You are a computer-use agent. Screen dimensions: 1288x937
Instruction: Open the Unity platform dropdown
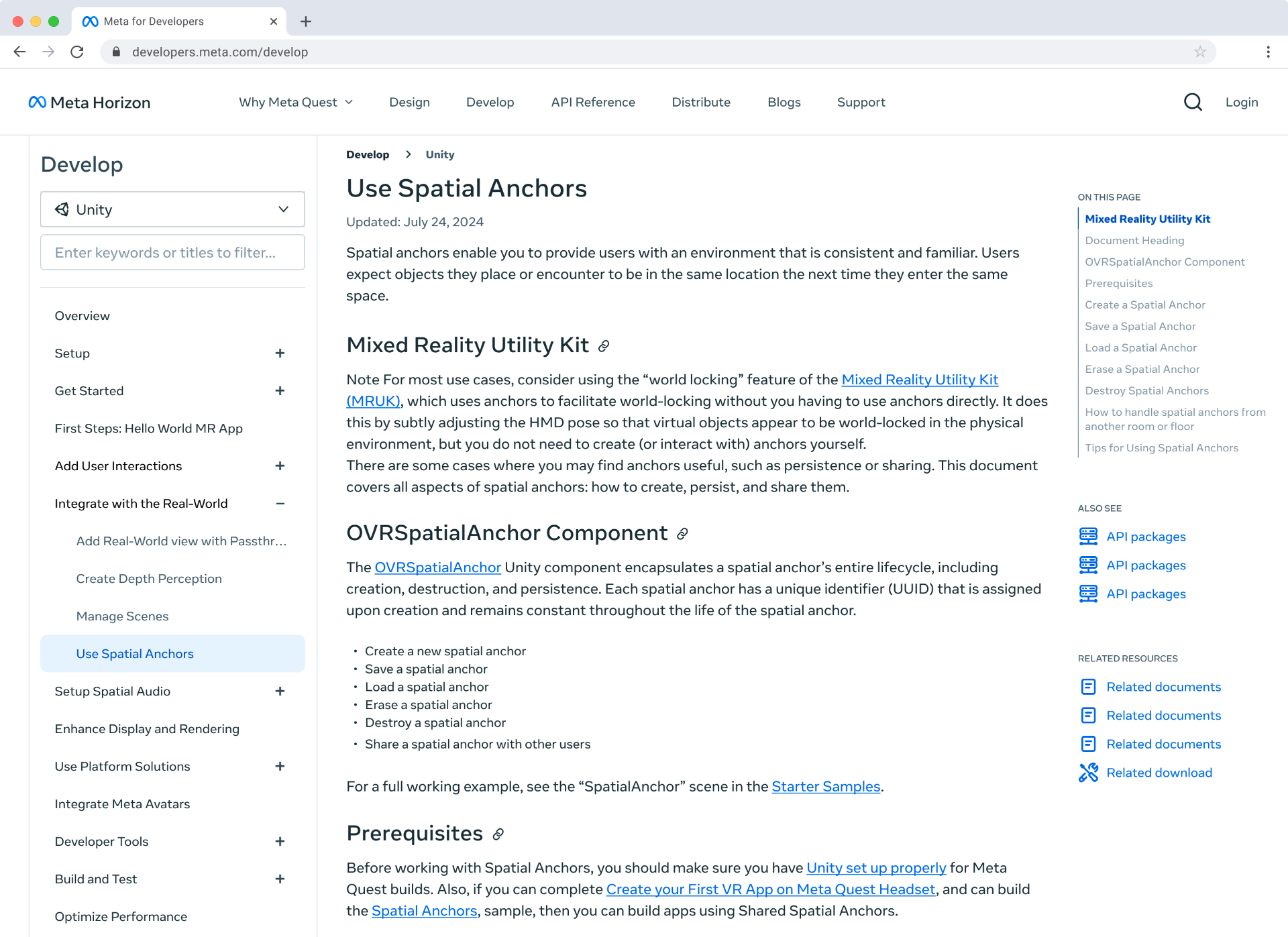pos(172,209)
